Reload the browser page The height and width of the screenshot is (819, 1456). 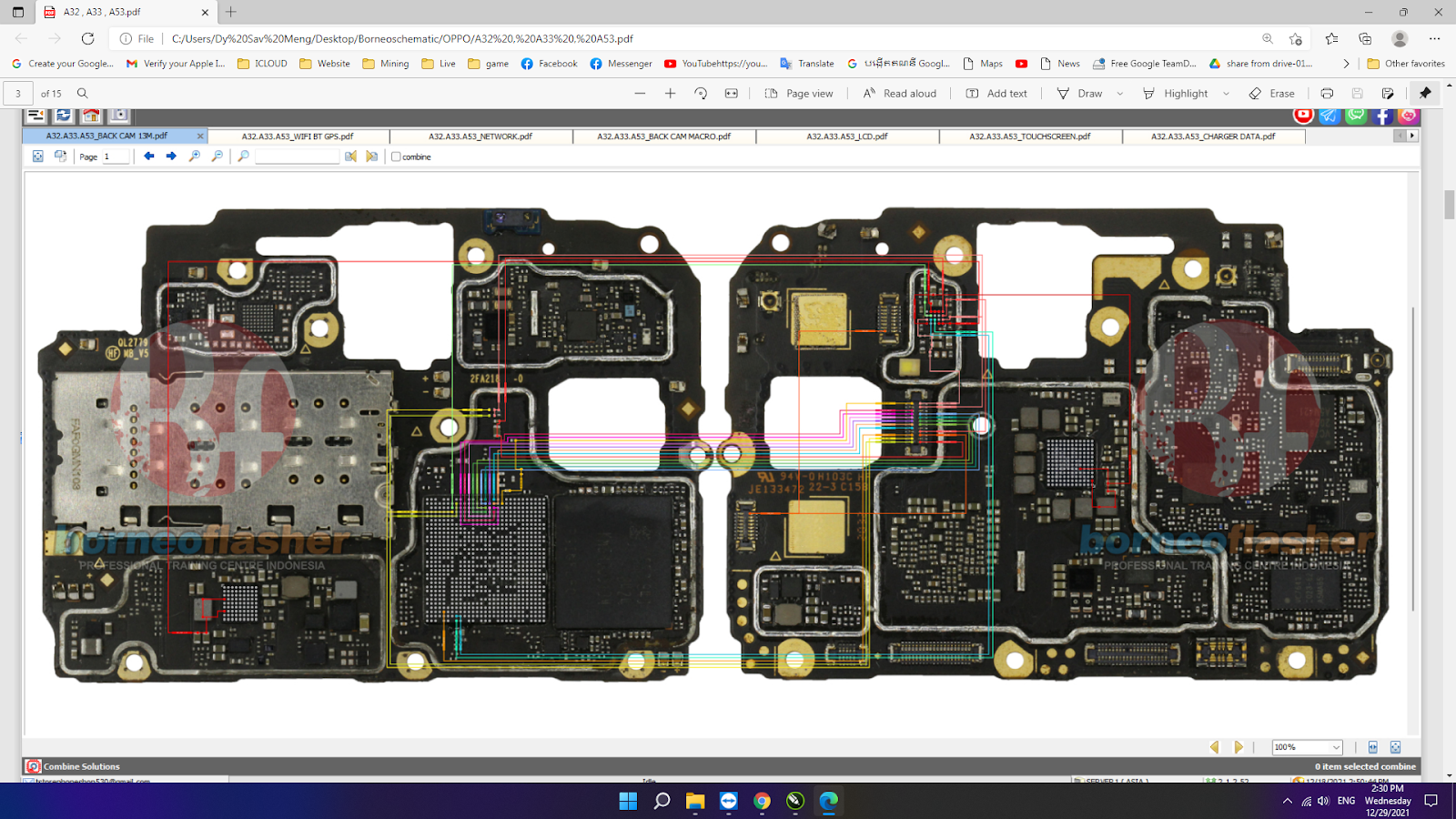click(87, 39)
